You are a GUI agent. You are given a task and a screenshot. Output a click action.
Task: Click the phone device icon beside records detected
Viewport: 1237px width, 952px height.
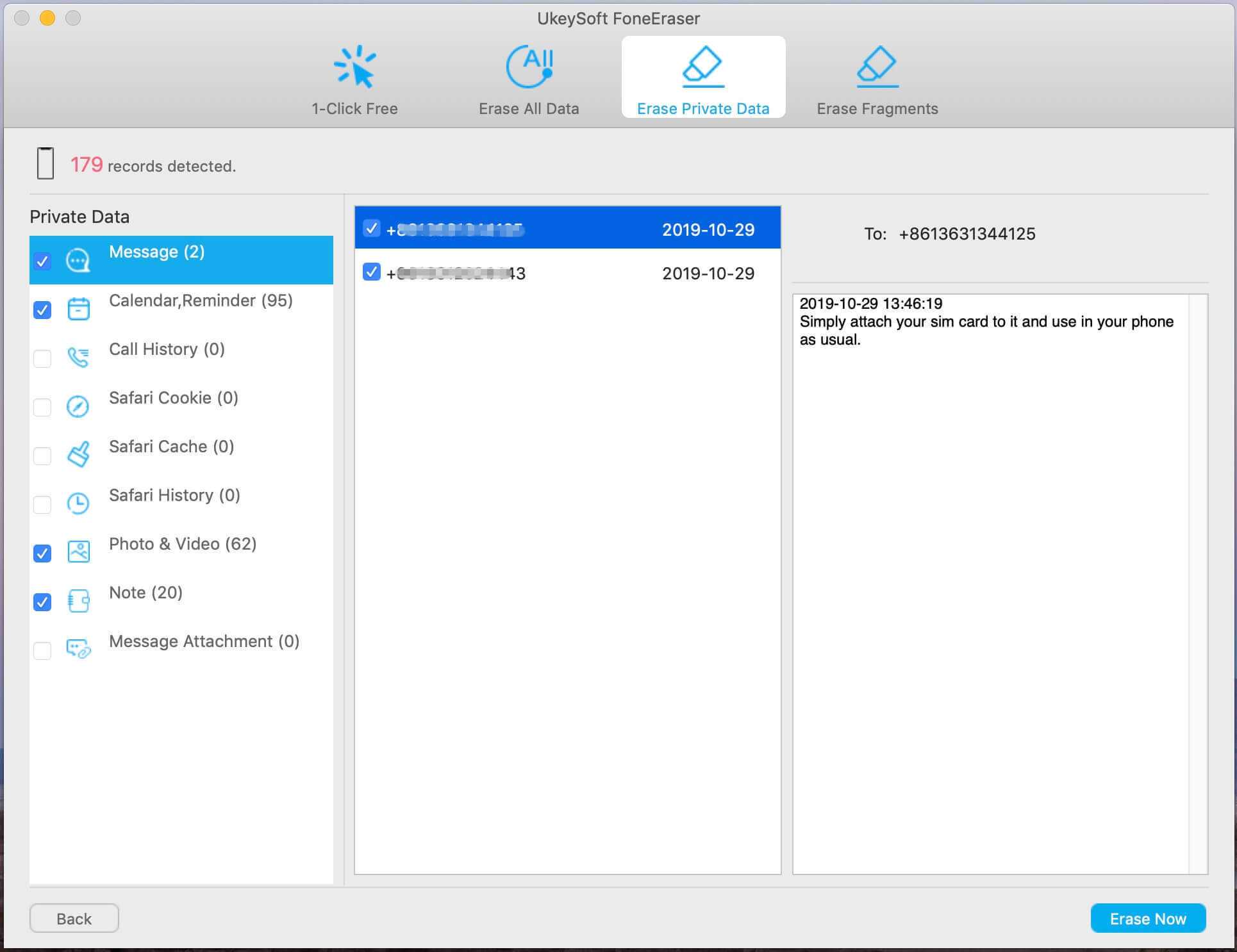pyautogui.click(x=45, y=163)
